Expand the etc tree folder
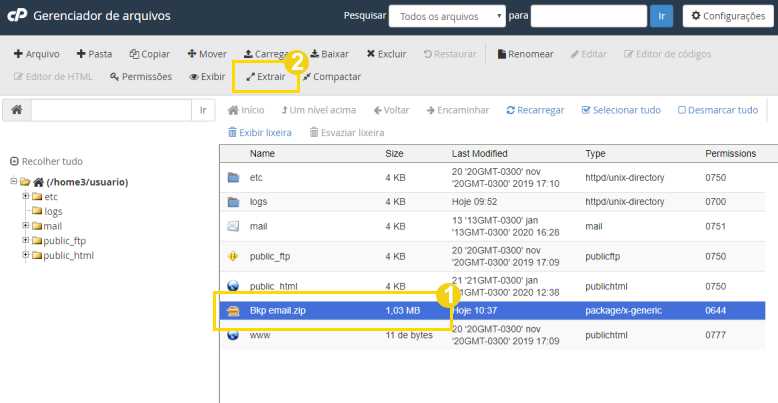This screenshot has height=403, width=778. [x=25, y=196]
